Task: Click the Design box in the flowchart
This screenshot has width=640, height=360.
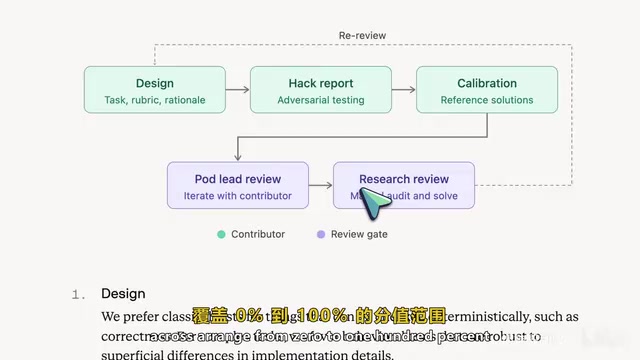Action: pos(155,90)
